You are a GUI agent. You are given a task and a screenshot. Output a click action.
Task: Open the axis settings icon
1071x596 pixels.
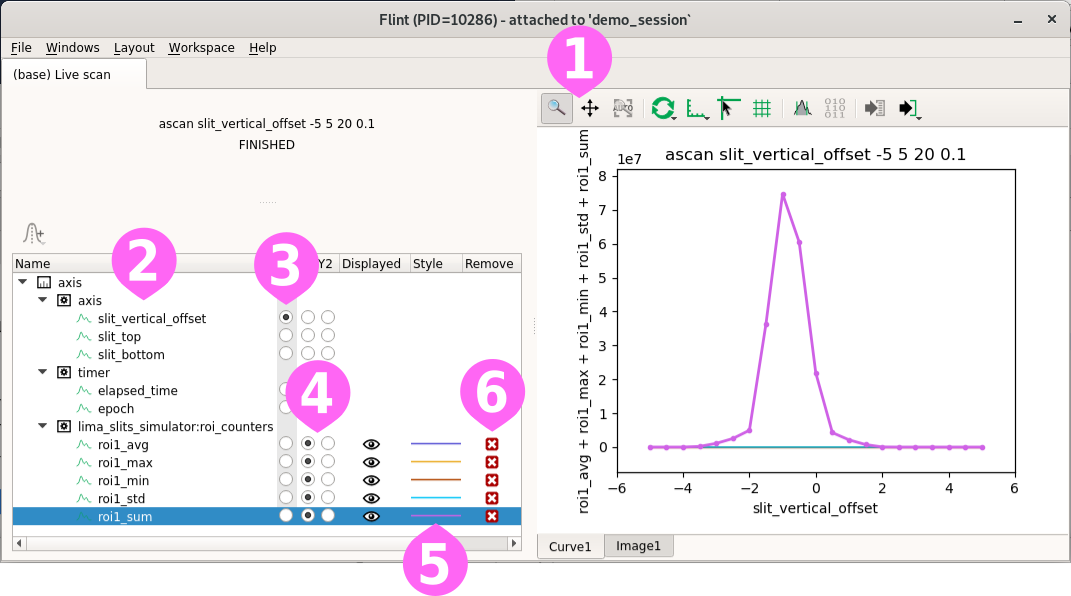(695, 108)
